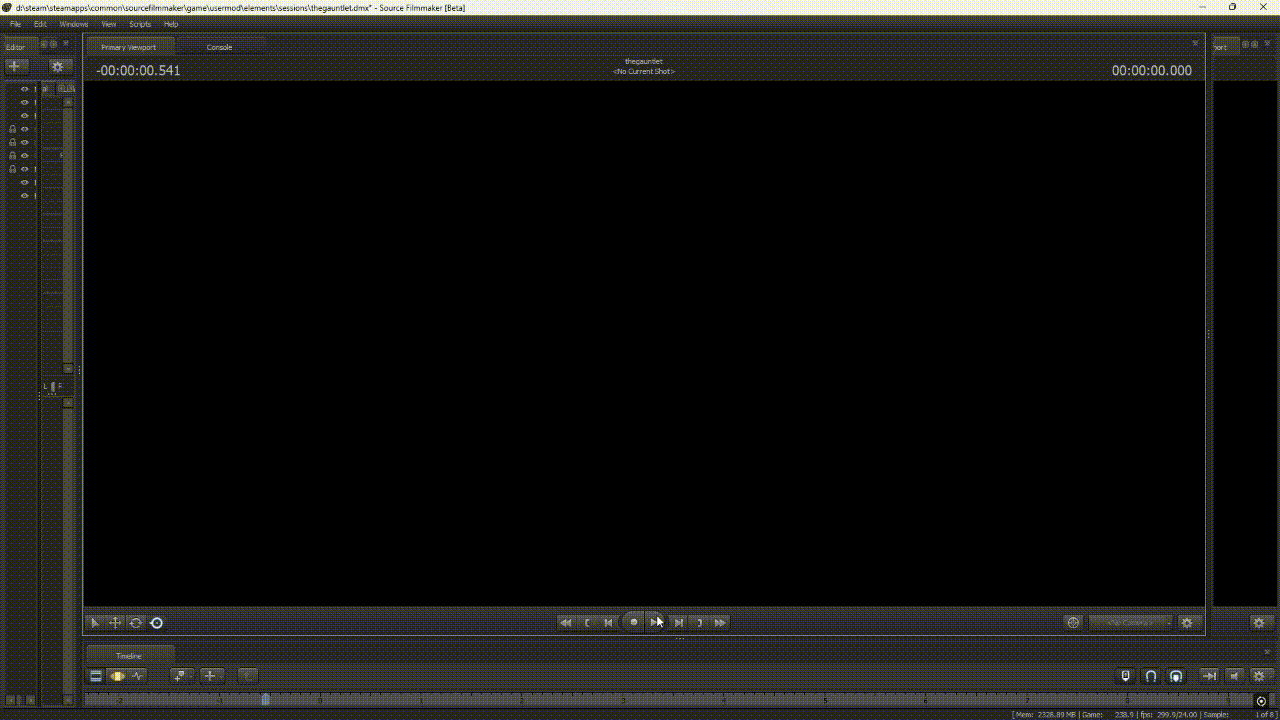The width and height of the screenshot is (1280, 720).
Task: Toggle snap-to-frame marker icon
Action: (1126, 676)
